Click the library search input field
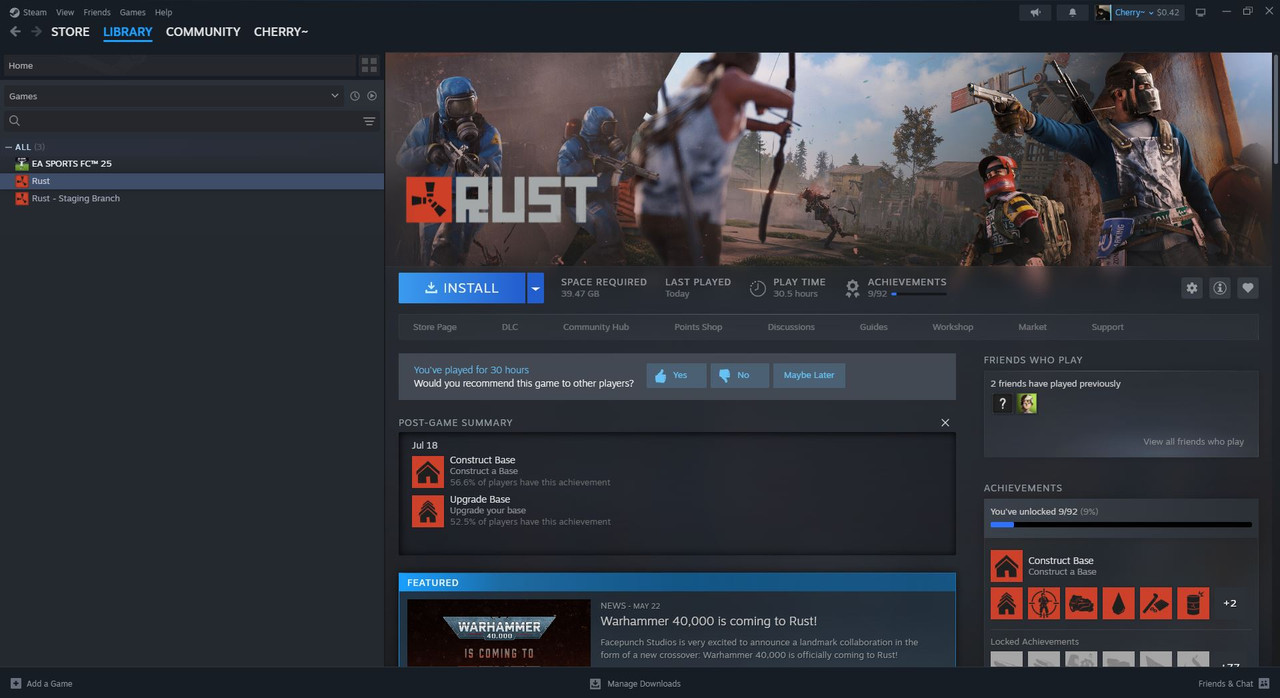1280x698 pixels. tap(190, 121)
